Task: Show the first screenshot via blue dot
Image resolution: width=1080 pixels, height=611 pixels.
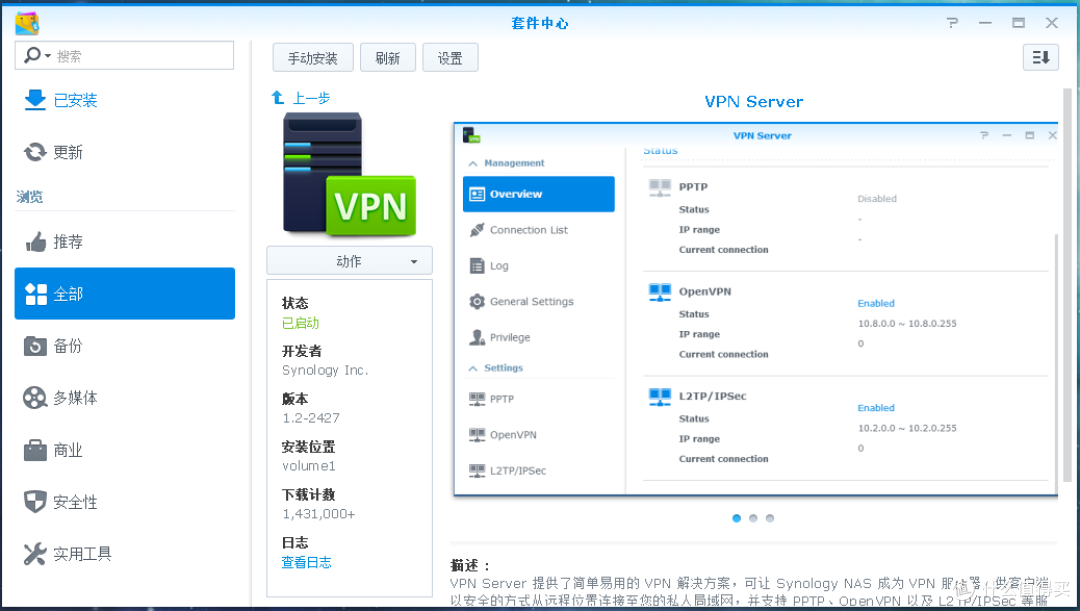Action: (736, 518)
